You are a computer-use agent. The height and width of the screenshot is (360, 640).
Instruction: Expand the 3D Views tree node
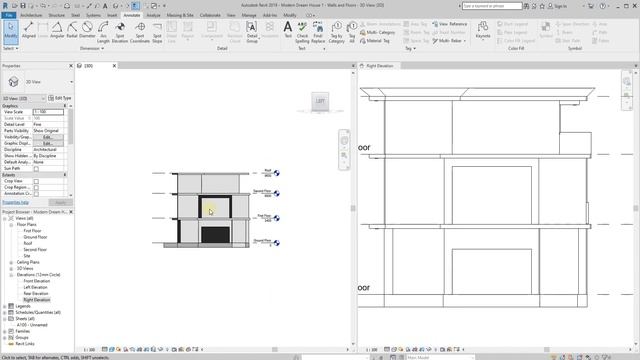point(11,269)
